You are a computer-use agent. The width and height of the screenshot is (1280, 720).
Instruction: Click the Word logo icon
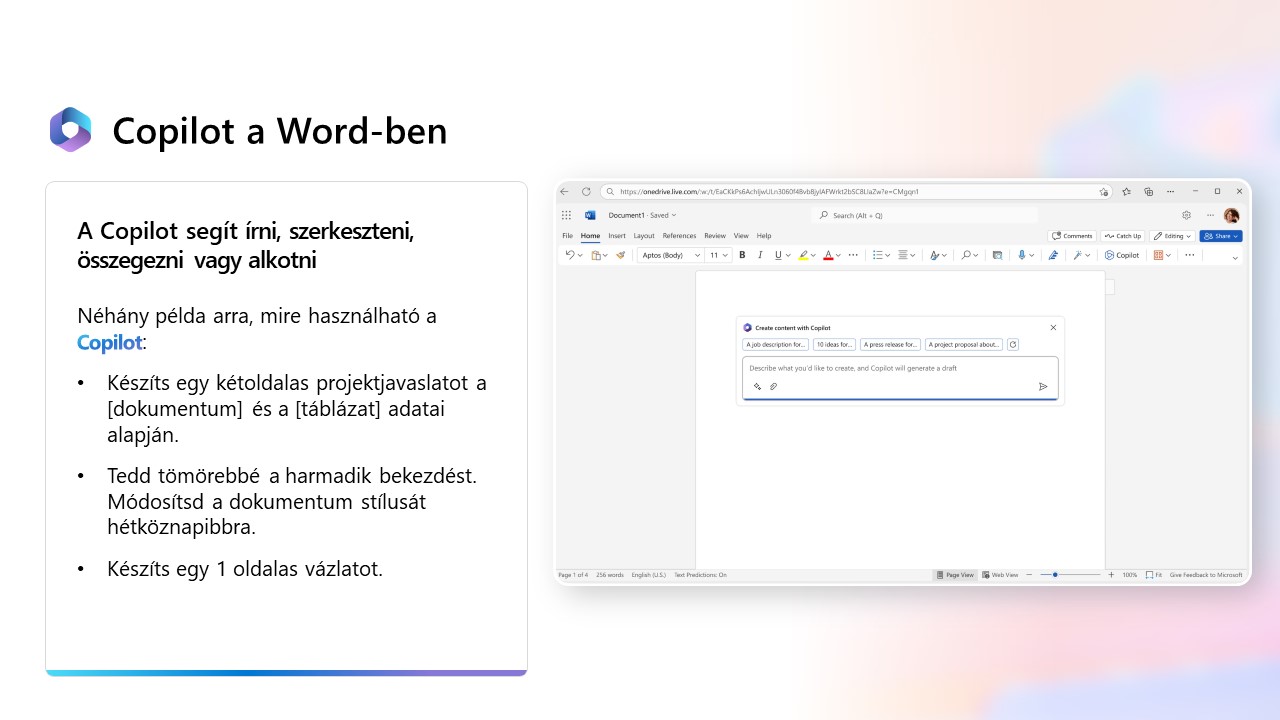click(590, 215)
